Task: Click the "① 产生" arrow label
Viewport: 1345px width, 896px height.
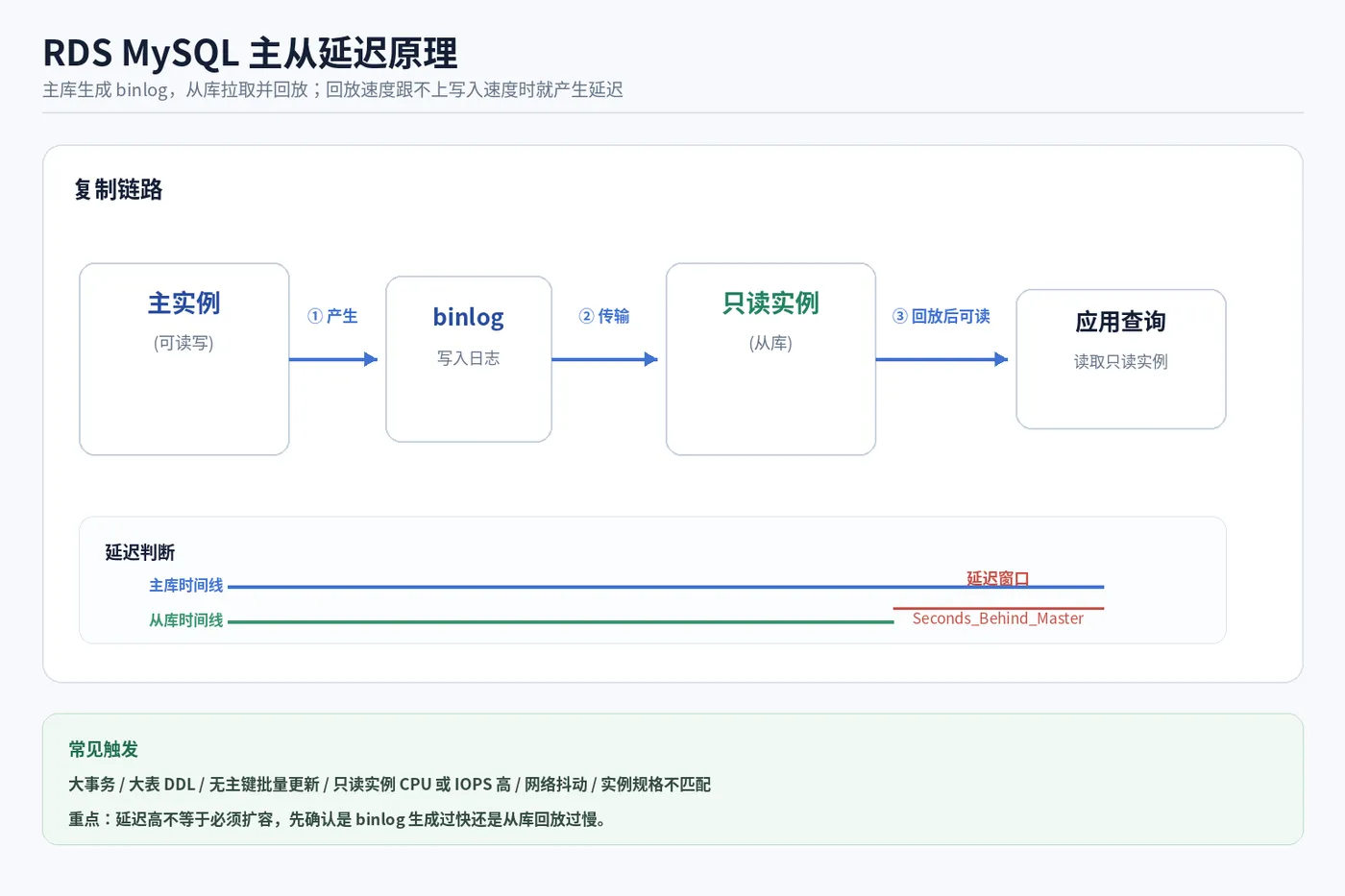Action: [332, 316]
